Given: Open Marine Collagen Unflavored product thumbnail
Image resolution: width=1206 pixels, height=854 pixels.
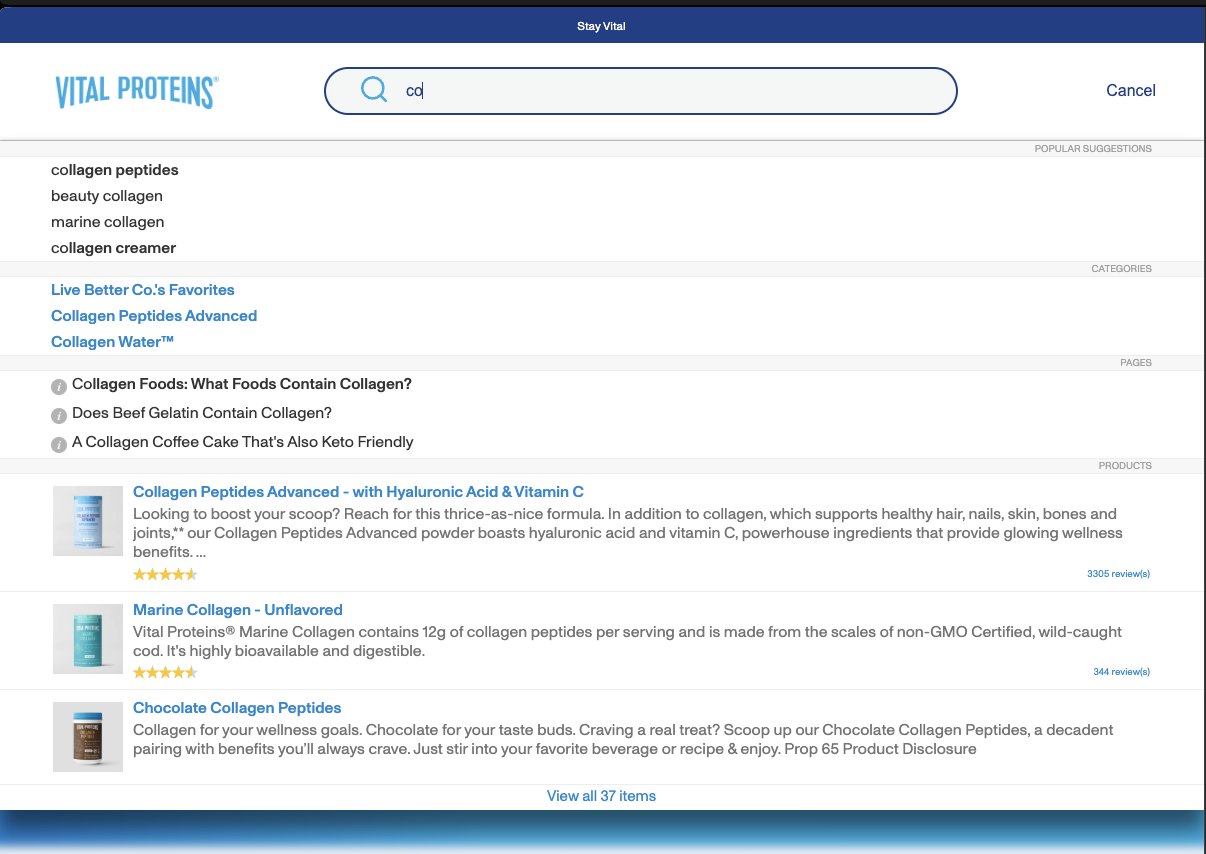Looking at the screenshot, I should (88, 639).
